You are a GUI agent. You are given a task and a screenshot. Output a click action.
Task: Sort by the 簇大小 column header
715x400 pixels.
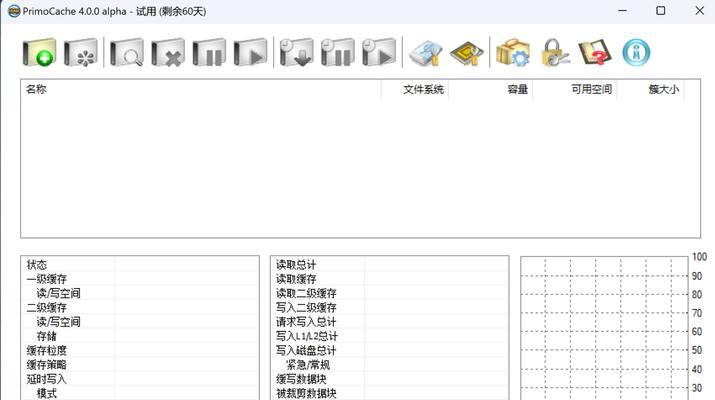[x=650, y=89]
